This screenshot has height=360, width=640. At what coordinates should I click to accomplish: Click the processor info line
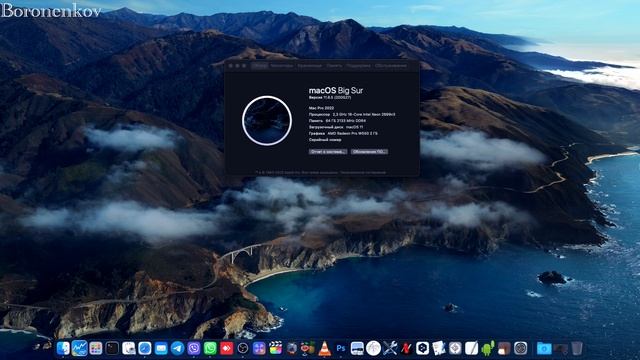pyautogui.click(x=352, y=115)
